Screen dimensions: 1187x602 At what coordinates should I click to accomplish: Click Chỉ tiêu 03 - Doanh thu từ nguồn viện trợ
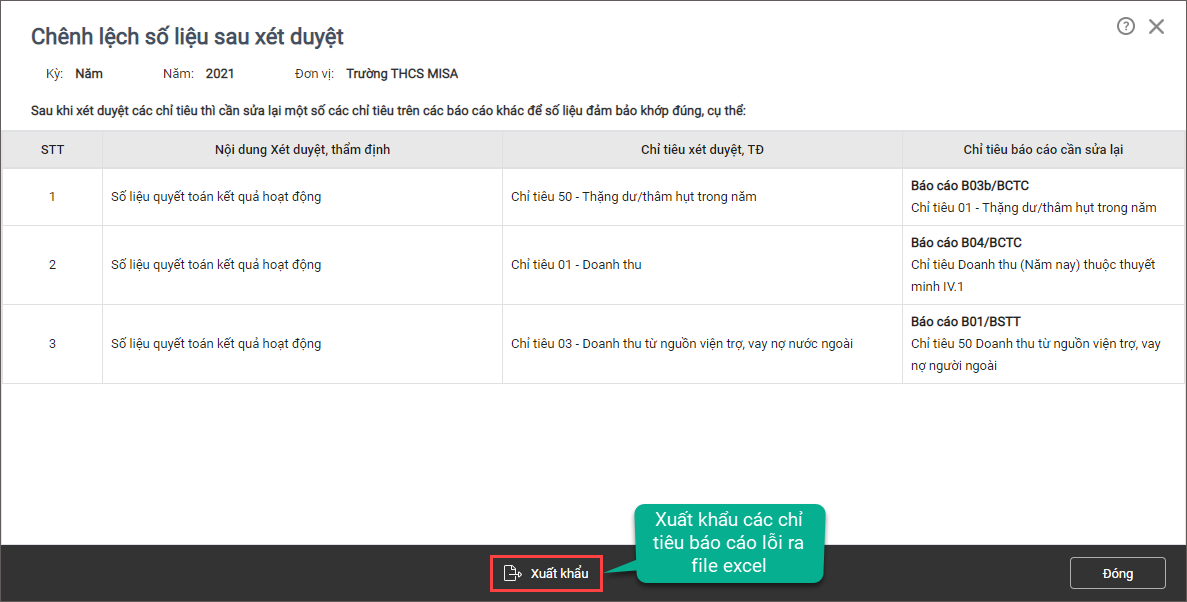click(x=681, y=343)
